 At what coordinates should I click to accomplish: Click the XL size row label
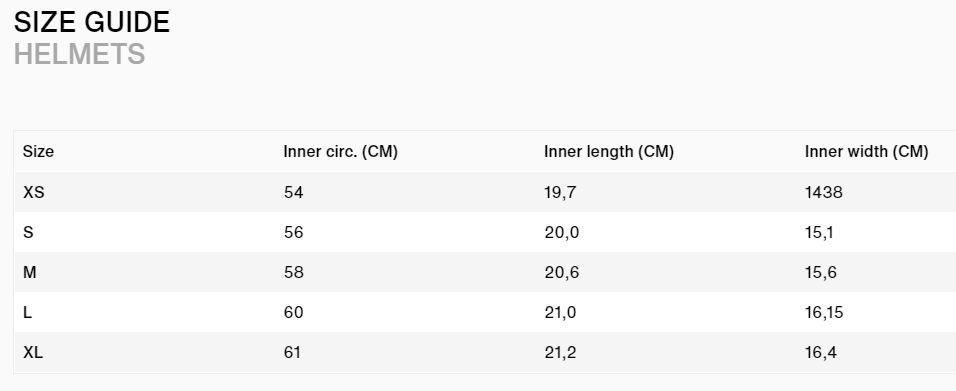click(x=33, y=352)
